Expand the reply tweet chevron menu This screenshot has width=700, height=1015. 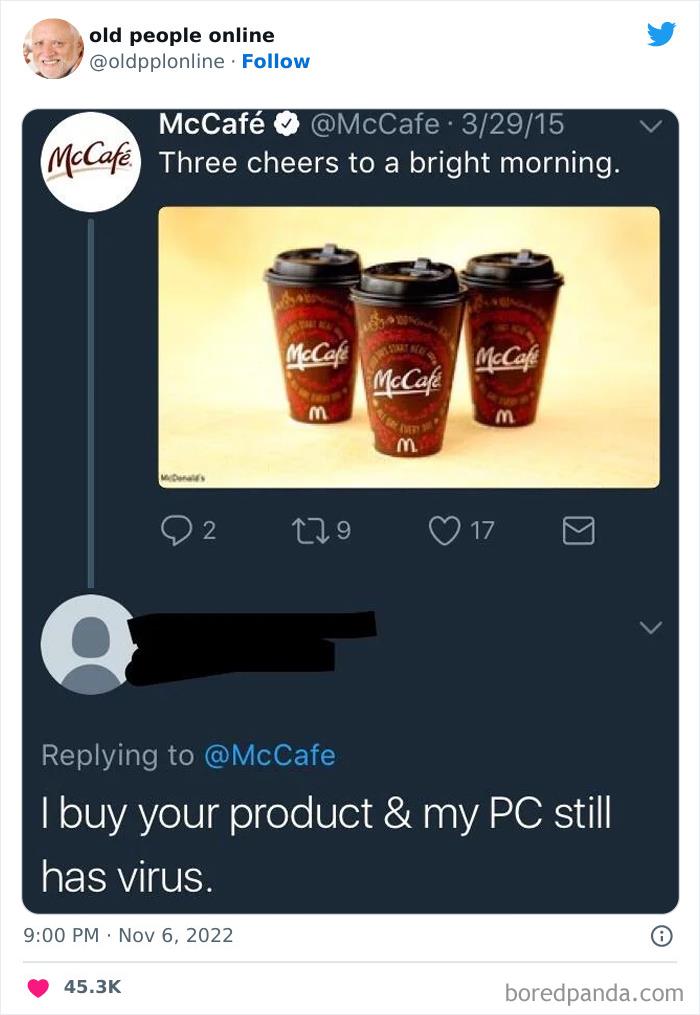(651, 627)
